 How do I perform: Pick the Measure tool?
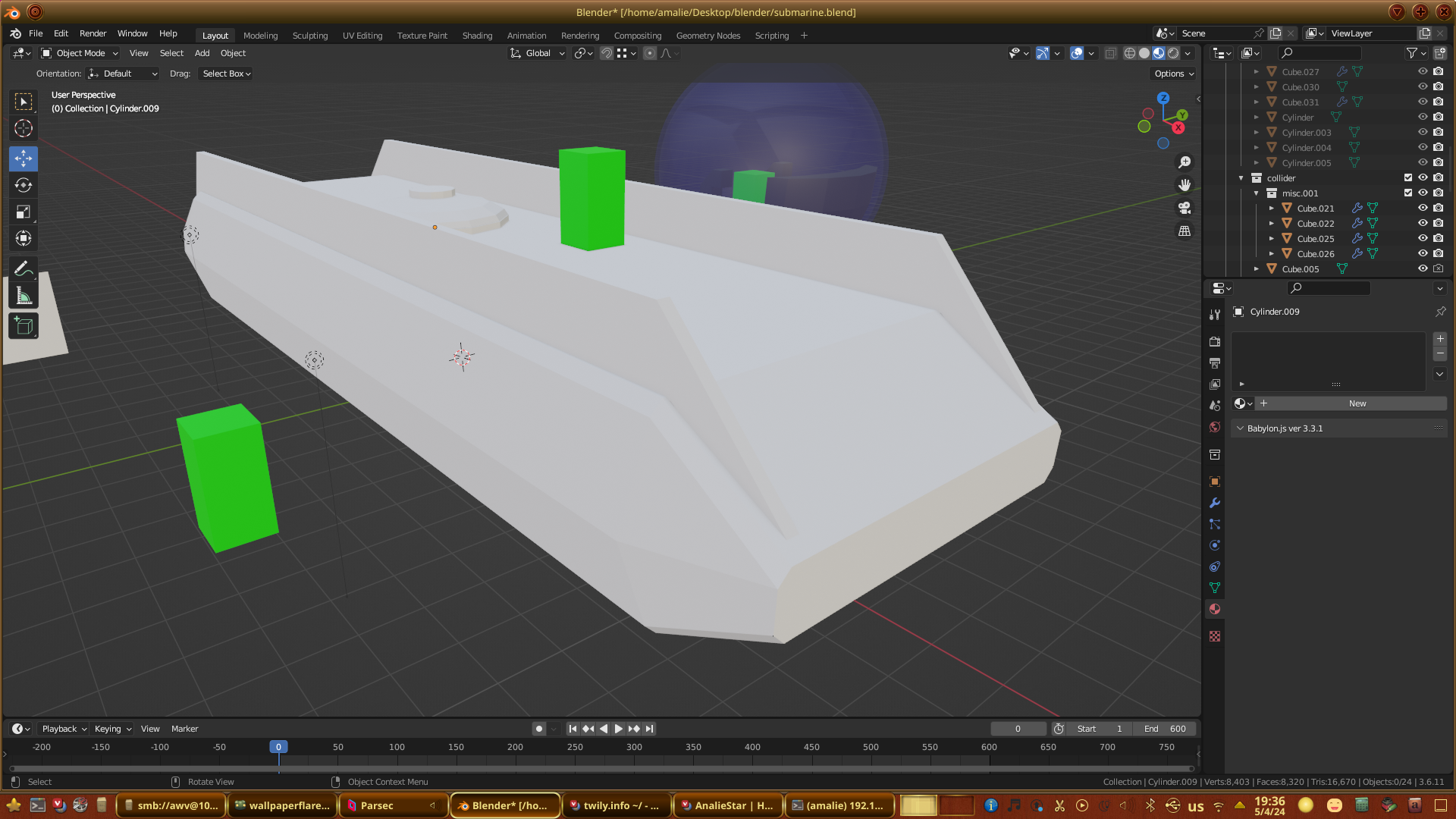[x=24, y=297]
